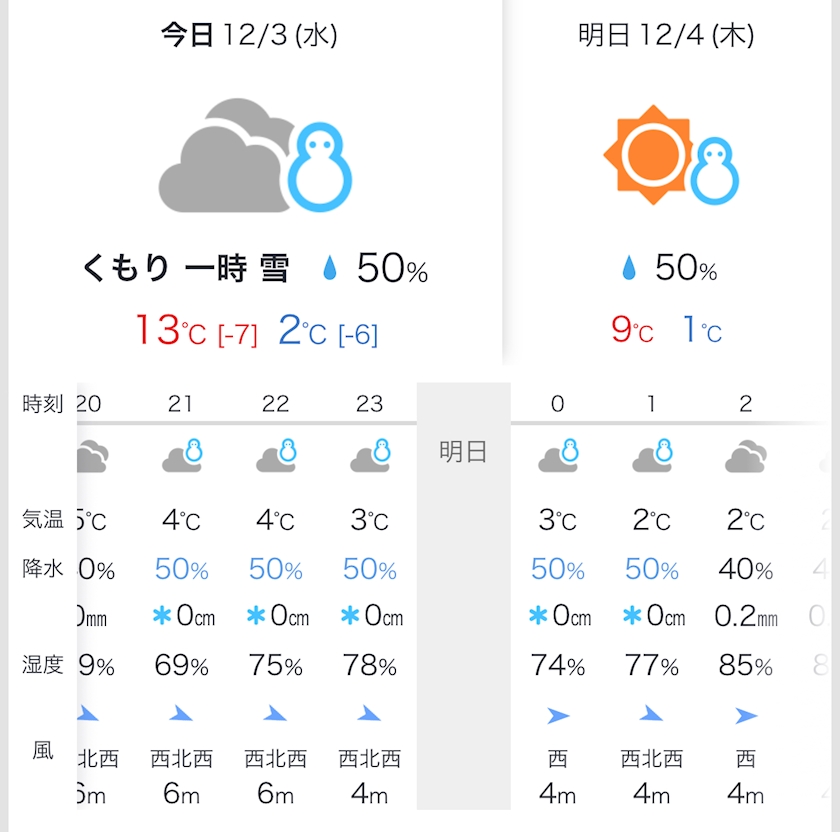Viewport: 840px width, 832px height.
Task: Click the west wind arrow at 0 o'clock
Action: point(558,715)
